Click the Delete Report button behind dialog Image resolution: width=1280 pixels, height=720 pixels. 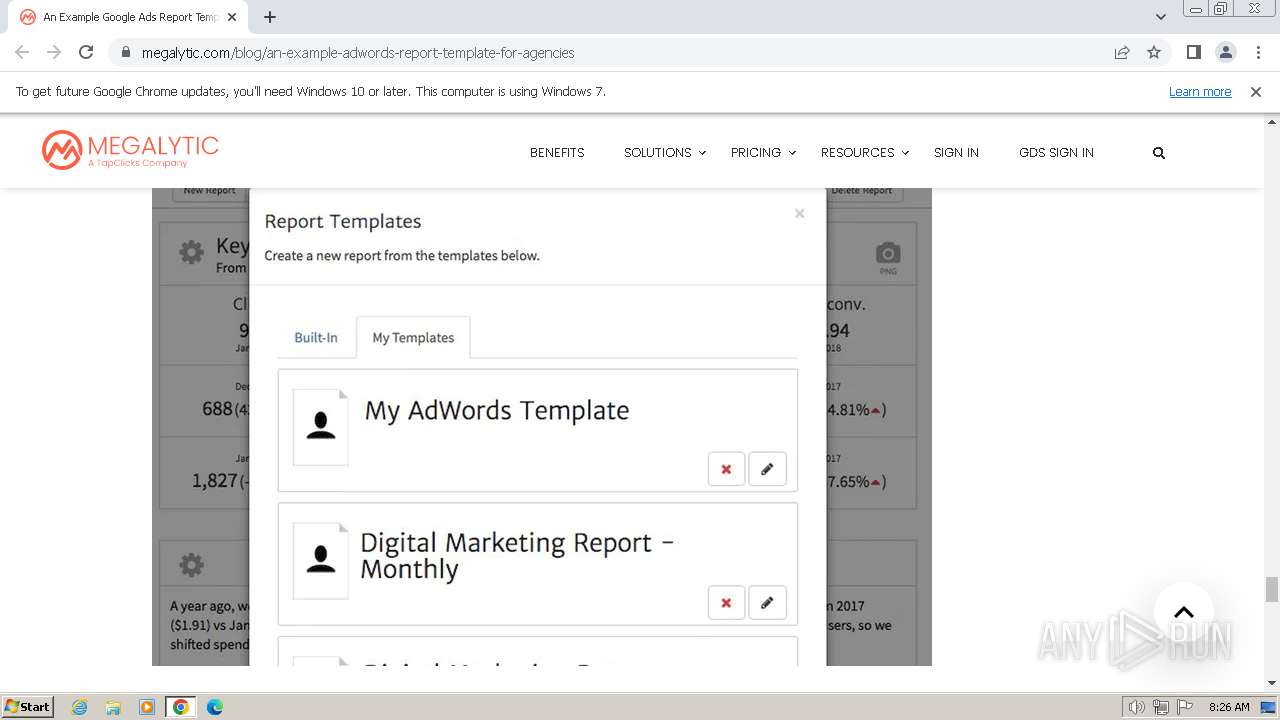point(862,191)
